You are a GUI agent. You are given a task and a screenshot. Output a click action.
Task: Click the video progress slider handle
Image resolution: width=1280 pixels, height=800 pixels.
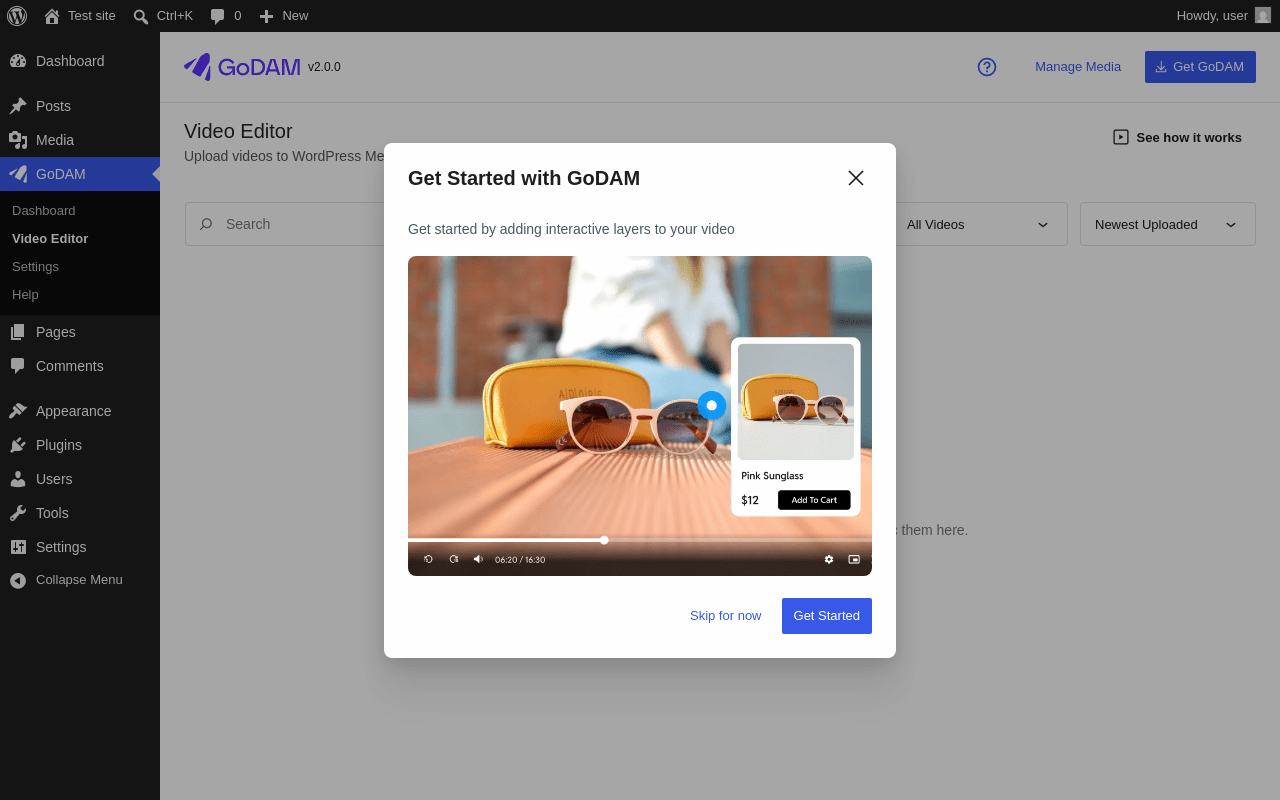[604, 540]
